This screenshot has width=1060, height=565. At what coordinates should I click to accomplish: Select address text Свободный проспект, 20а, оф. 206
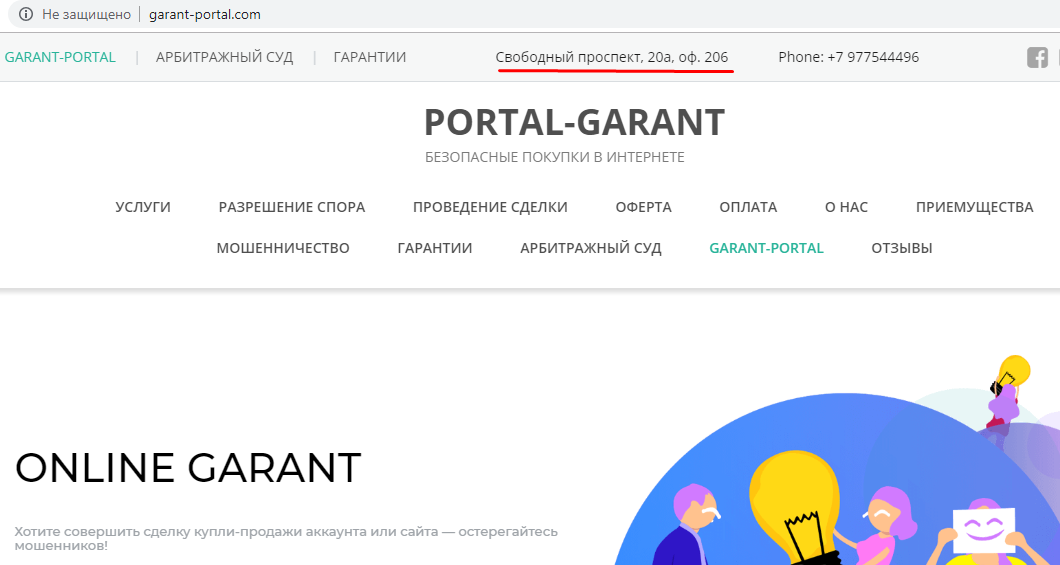click(x=612, y=57)
